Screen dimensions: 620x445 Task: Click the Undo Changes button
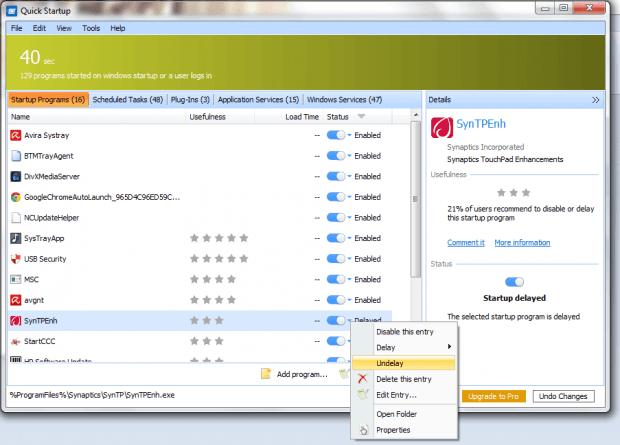pyautogui.click(x=563, y=396)
